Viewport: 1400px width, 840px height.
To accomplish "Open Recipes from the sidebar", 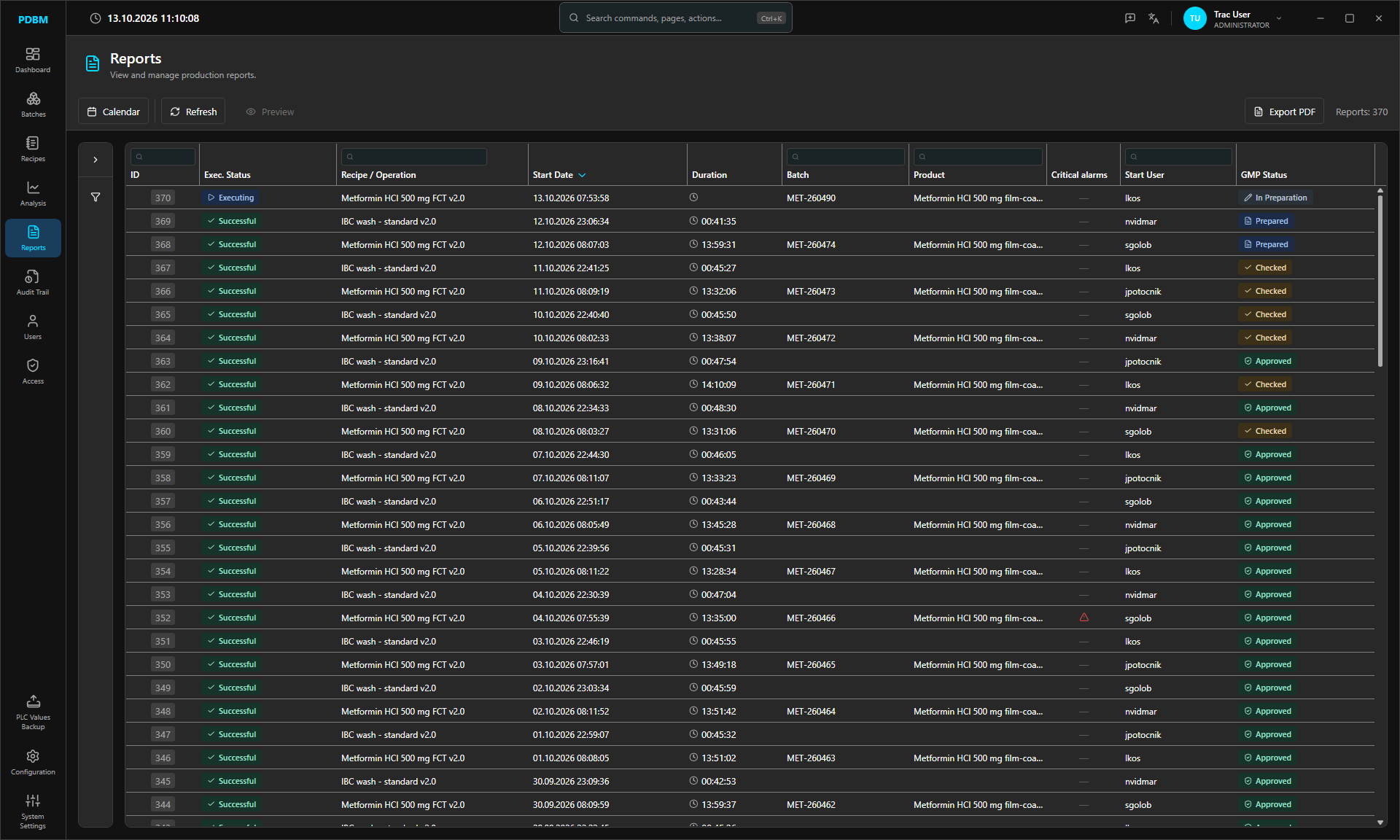I will click(x=33, y=149).
